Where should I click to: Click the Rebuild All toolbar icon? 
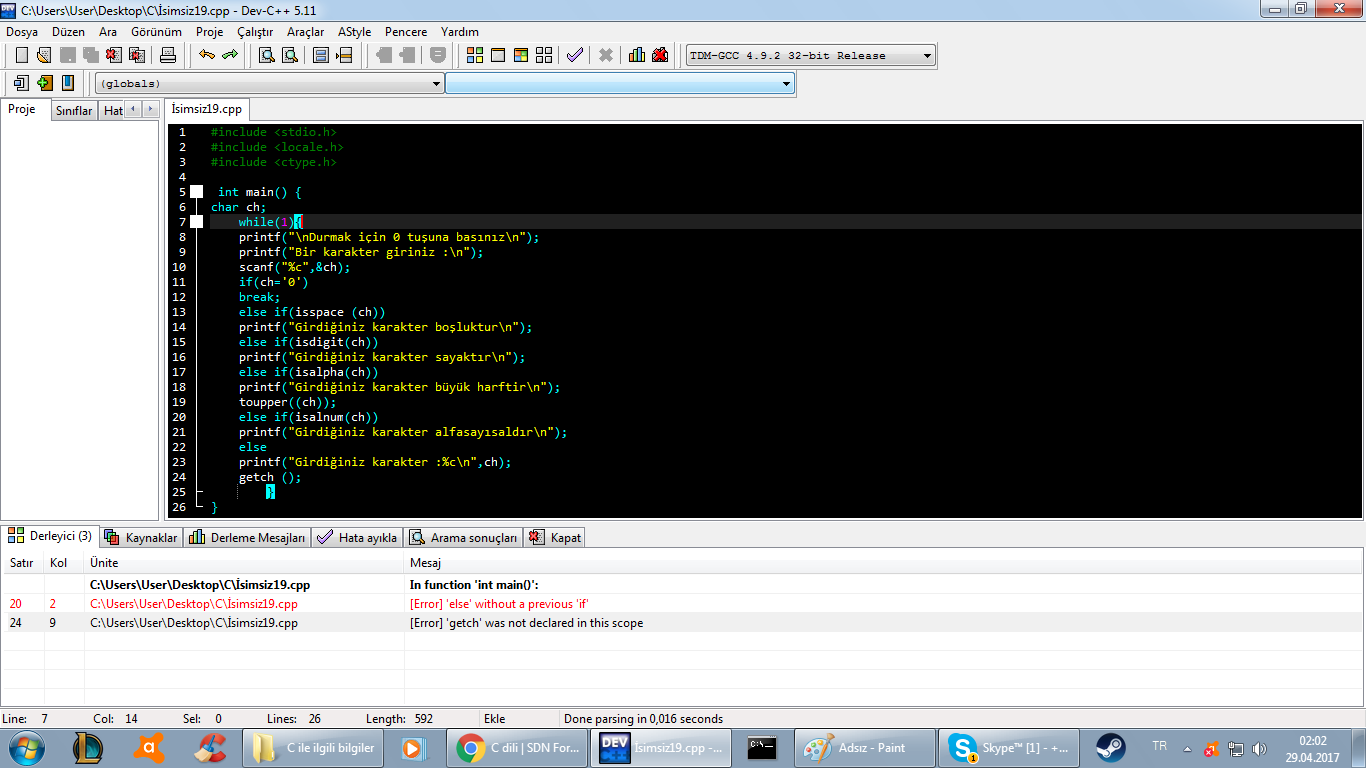click(x=544, y=55)
